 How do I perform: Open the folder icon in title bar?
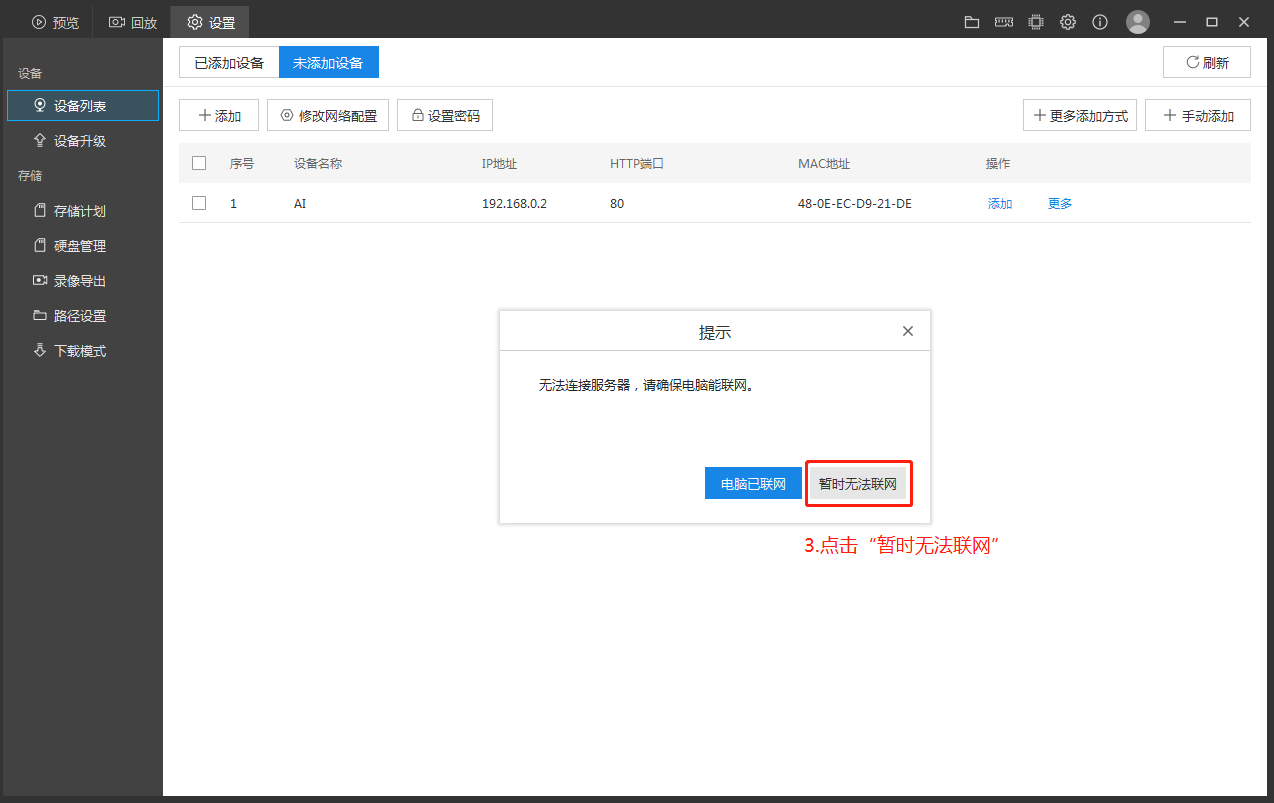(972, 22)
